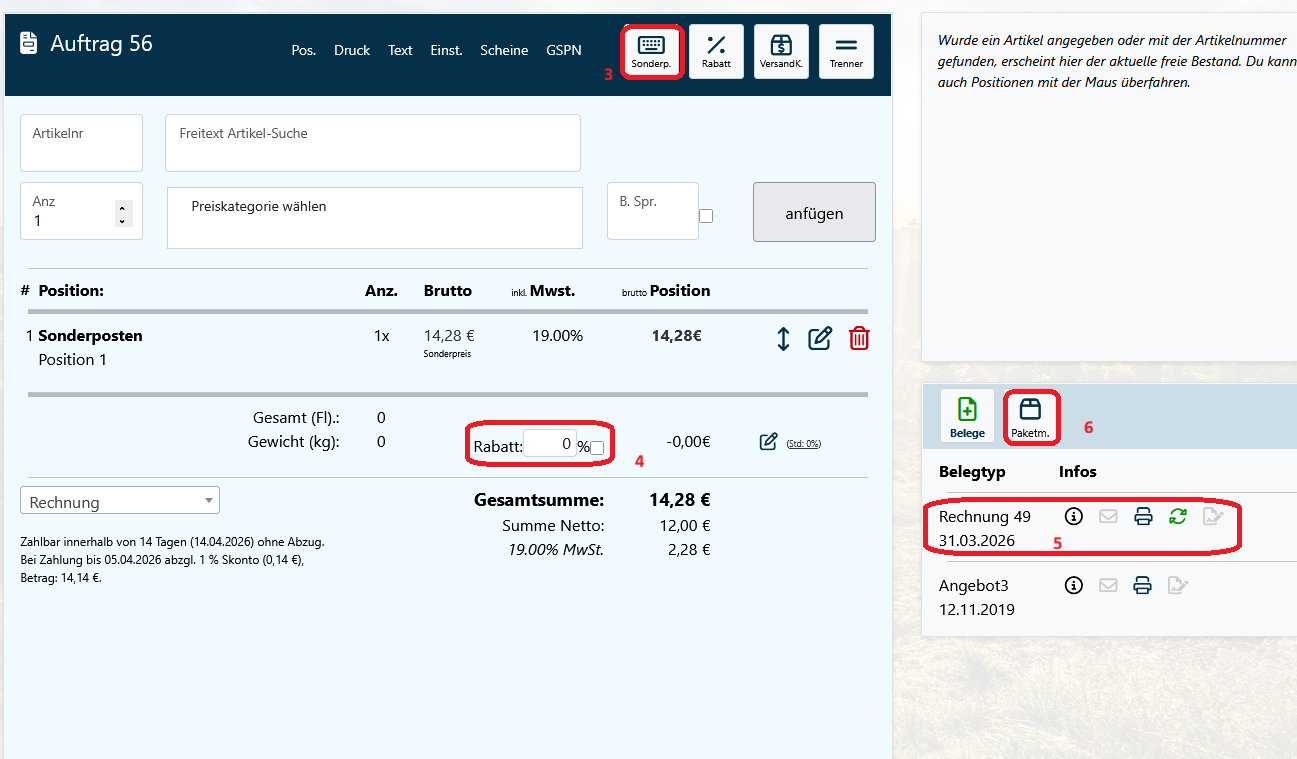Open the Rabatt percent toolbar button

coord(716,51)
